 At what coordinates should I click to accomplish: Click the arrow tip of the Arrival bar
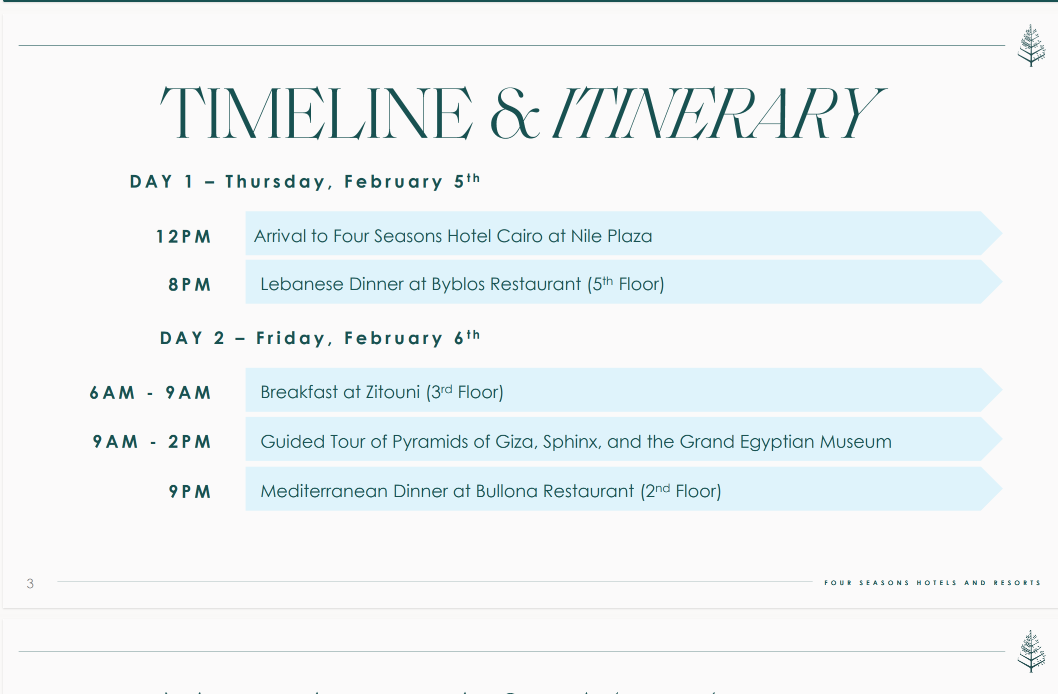[x=992, y=233]
